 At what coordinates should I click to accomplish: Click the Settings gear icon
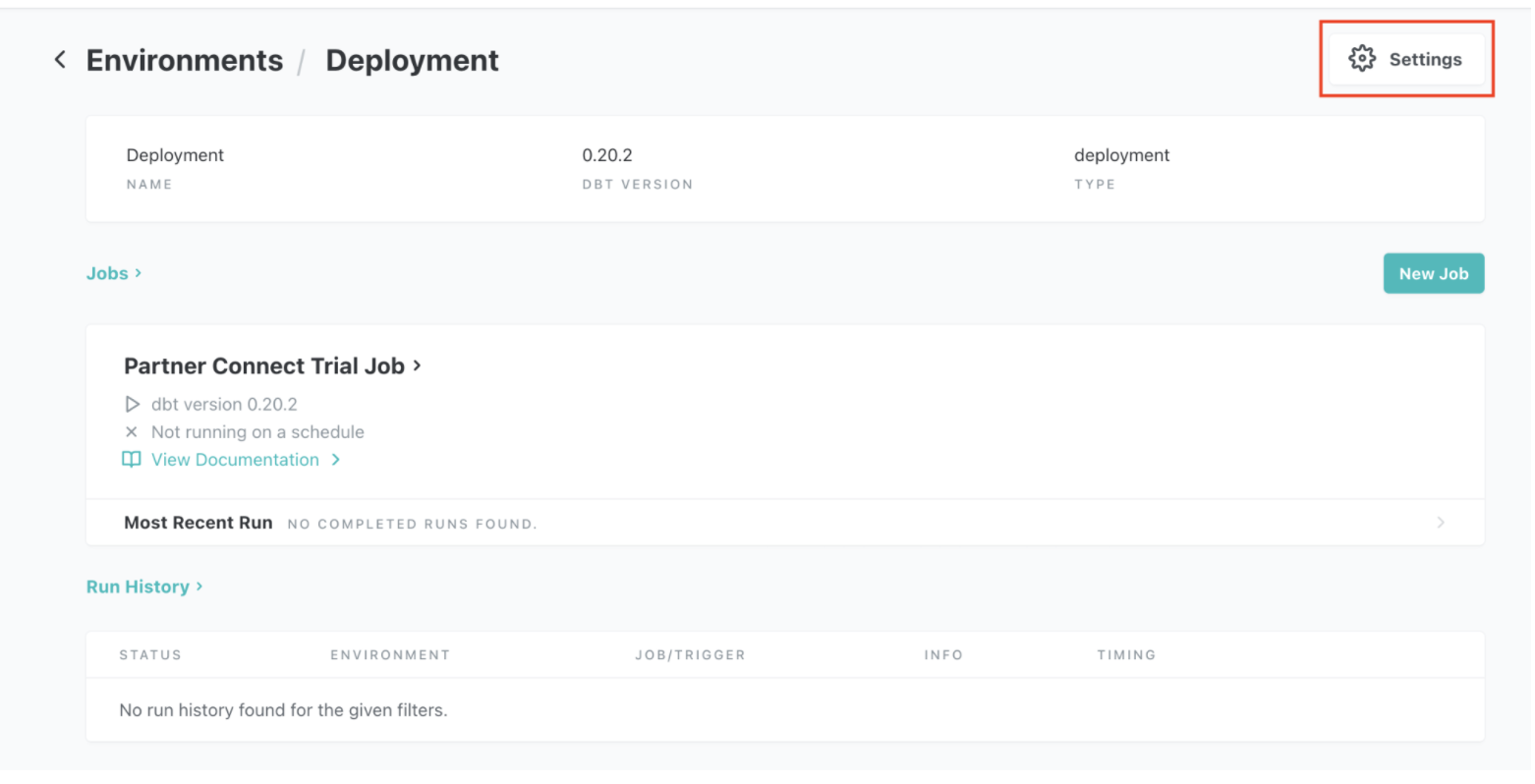[1361, 59]
